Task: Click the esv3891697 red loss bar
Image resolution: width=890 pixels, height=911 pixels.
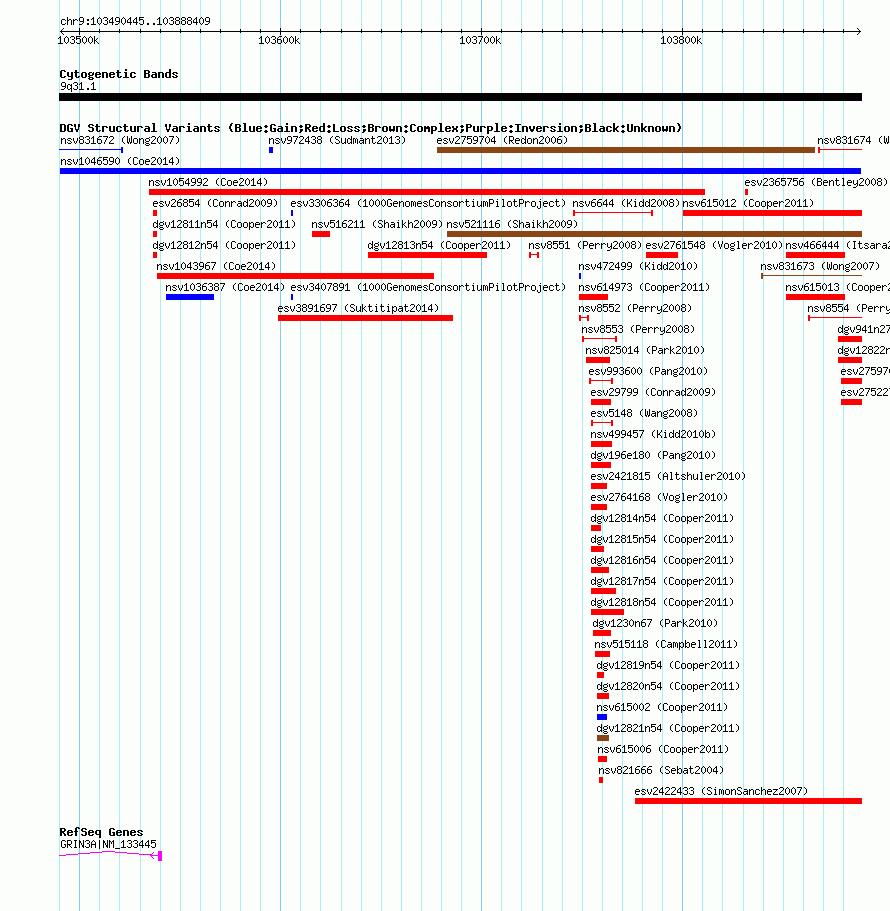Action: pyautogui.click(x=365, y=318)
